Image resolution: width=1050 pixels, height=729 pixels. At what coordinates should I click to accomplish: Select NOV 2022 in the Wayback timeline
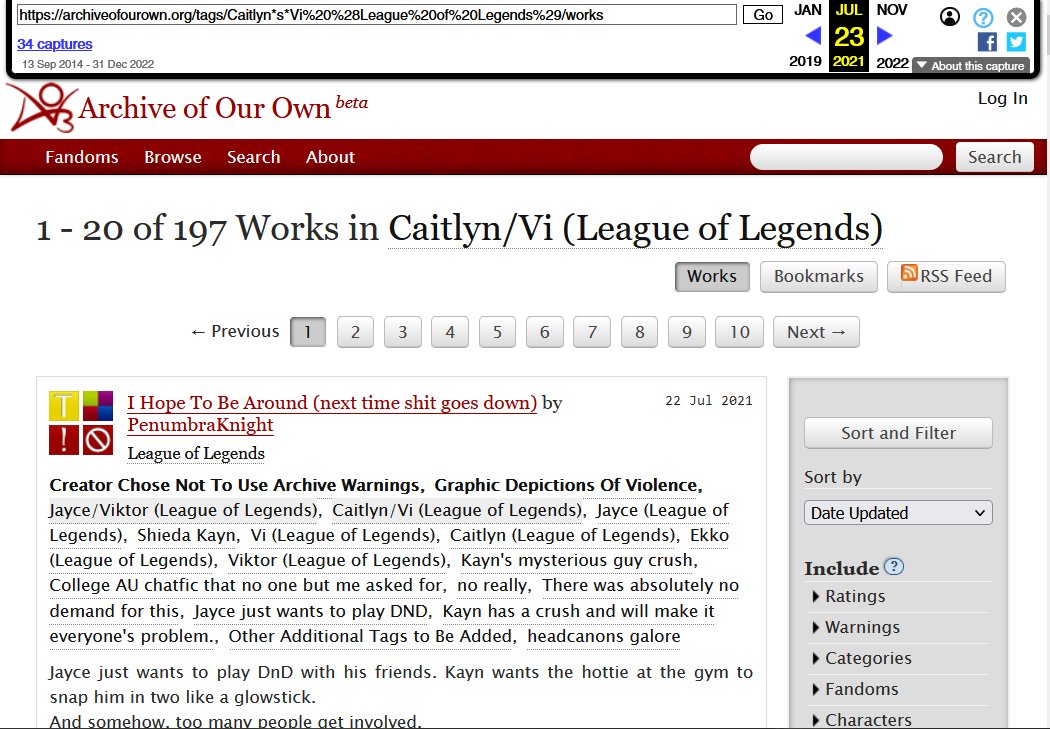[x=892, y=35]
